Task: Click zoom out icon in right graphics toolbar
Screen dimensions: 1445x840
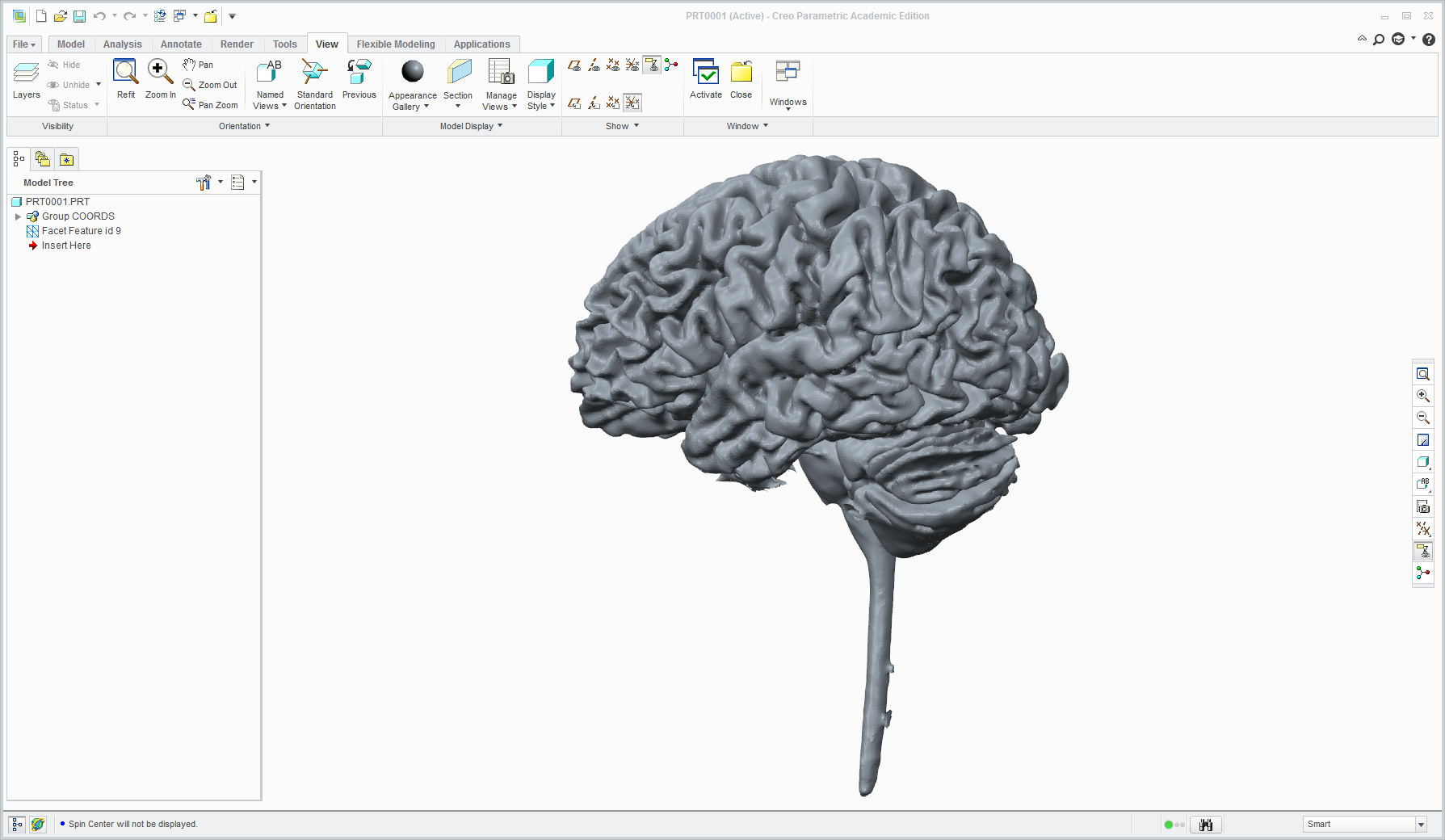Action: coord(1422,418)
